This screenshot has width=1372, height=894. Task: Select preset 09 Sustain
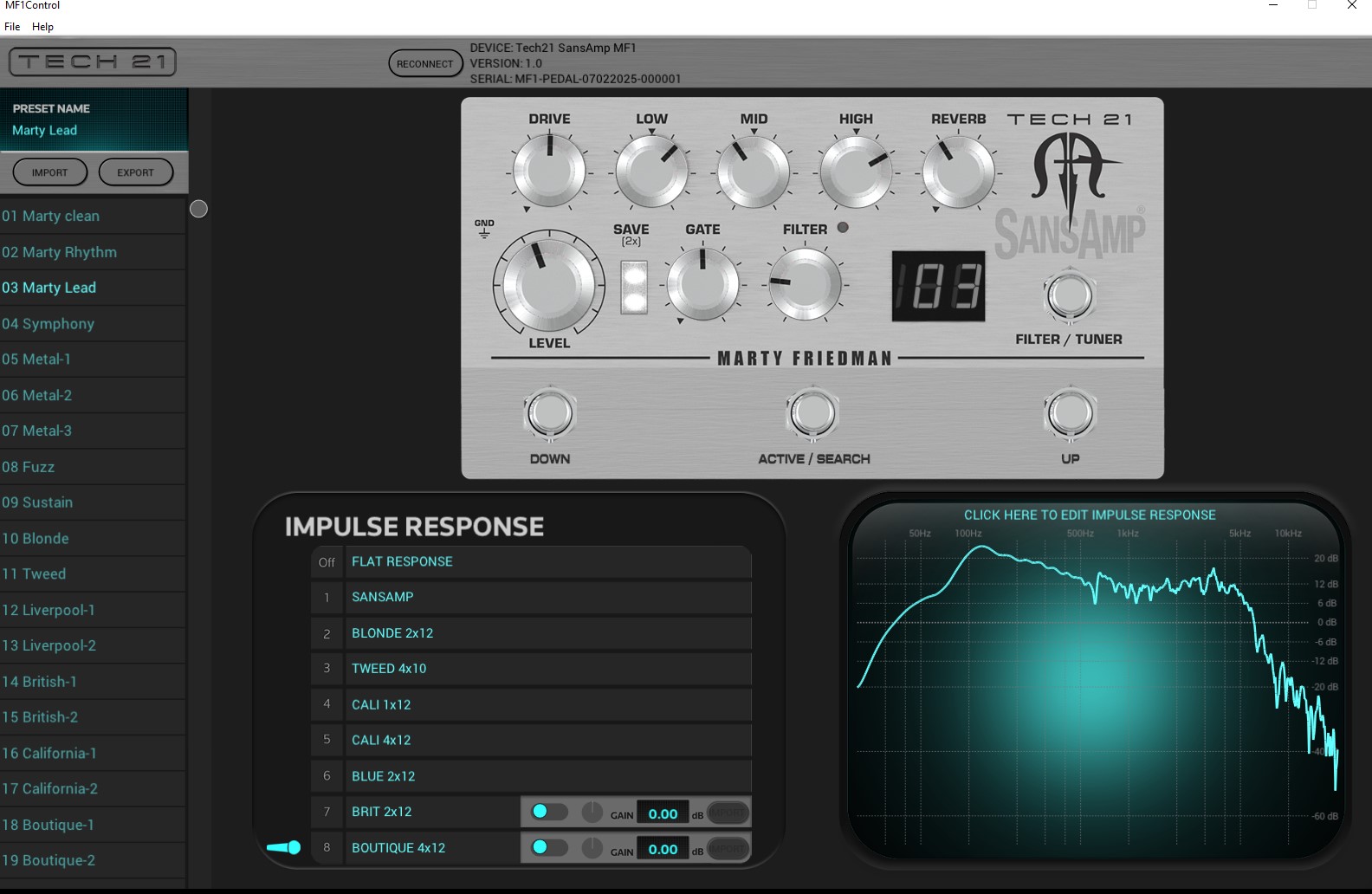tap(93, 502)
